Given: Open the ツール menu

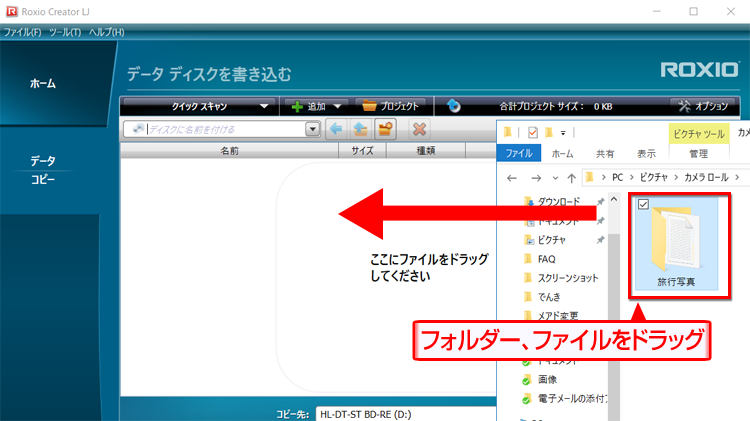Looking at the screenshot, I should 65,32.
